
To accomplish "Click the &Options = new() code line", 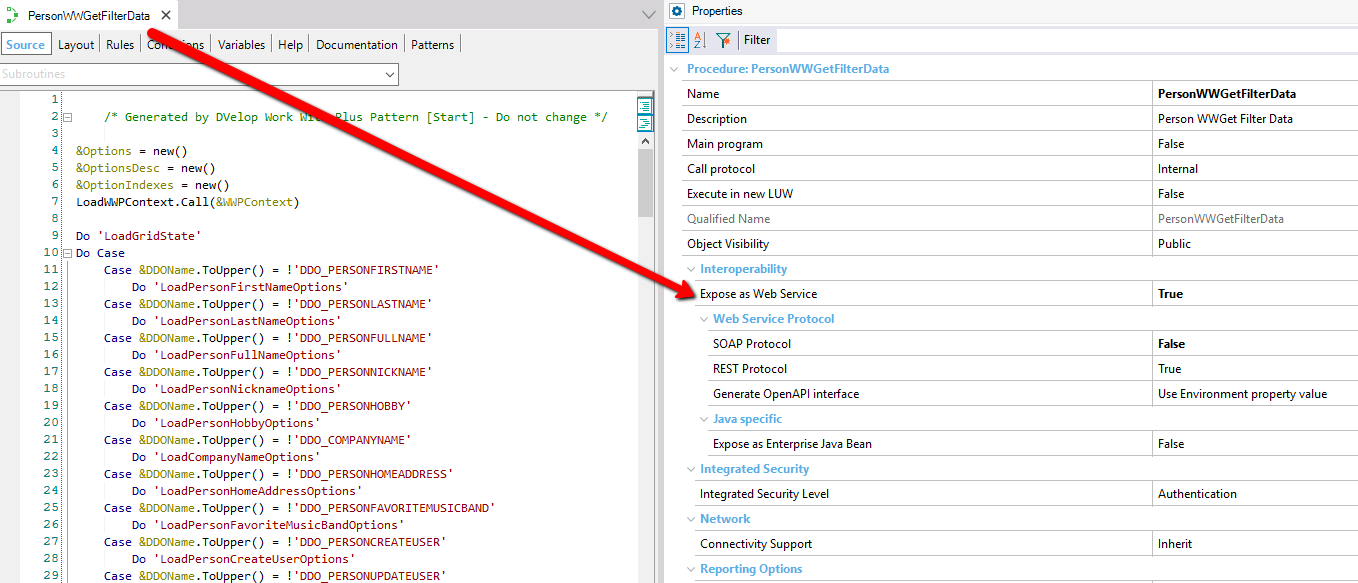I will click(x=132, y=151).
